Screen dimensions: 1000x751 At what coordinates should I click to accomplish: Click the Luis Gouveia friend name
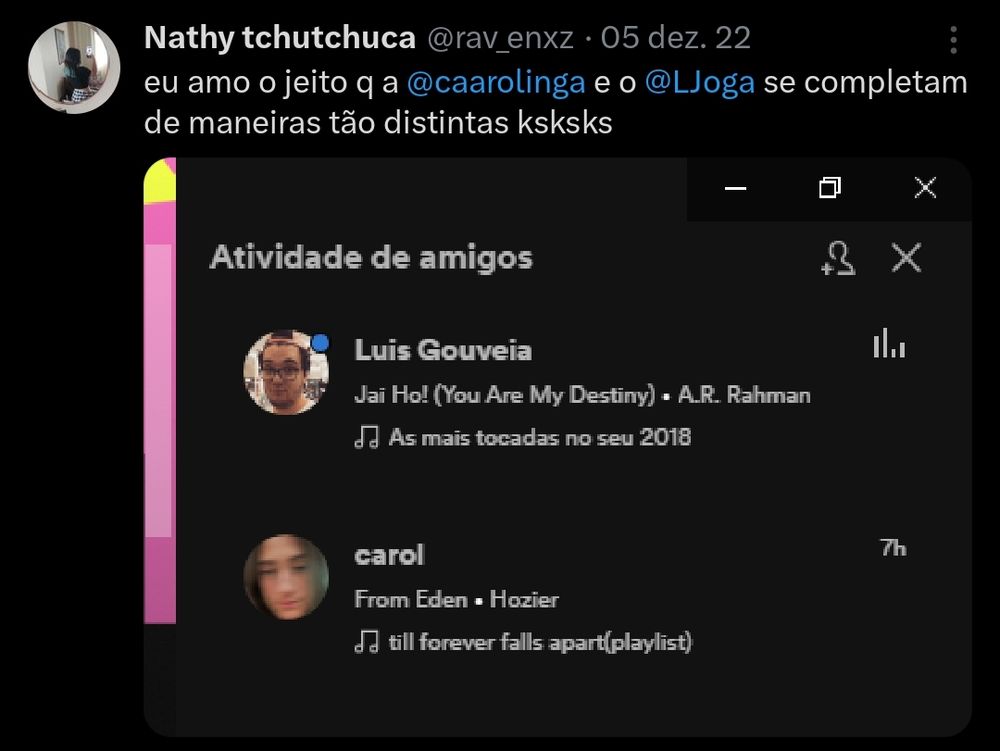click(443, 350)
